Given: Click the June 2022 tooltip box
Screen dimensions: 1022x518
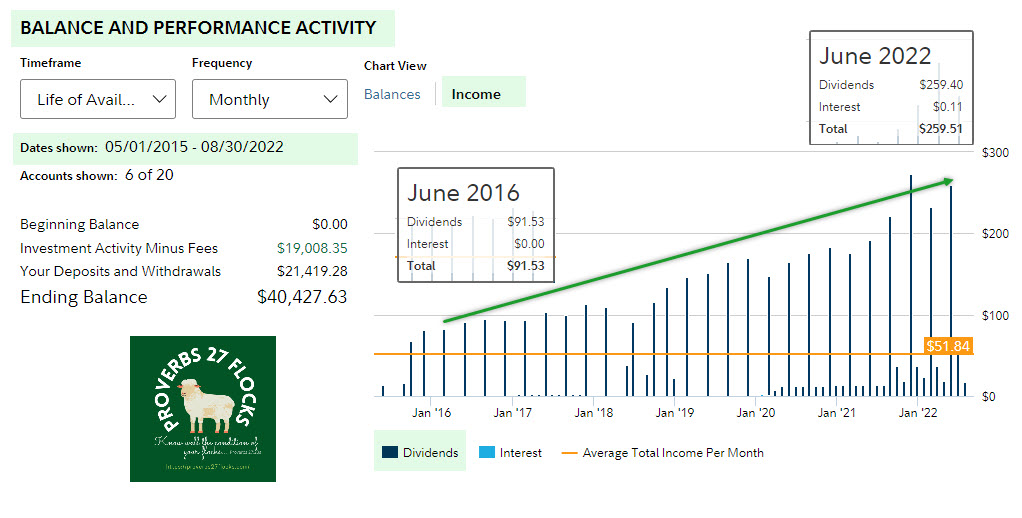Looking at the screenshot, I should tap(890, 88).
